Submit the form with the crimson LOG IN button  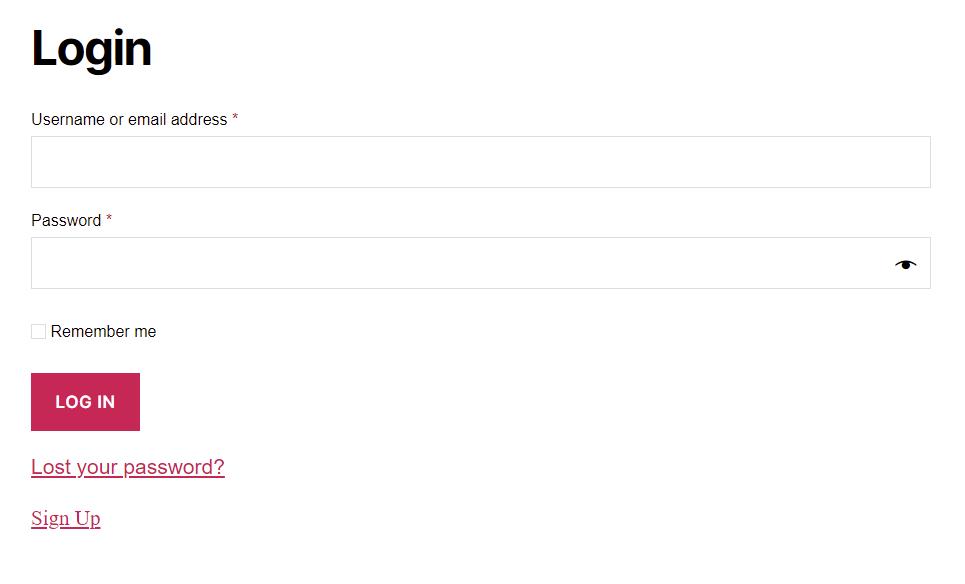point(86,402)
